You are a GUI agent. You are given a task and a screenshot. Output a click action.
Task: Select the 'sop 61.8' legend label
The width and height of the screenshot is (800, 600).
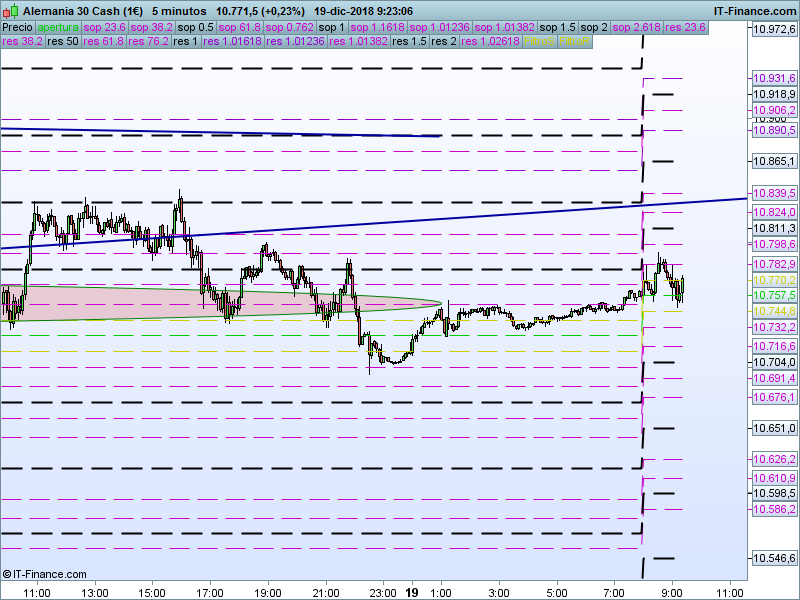point(239,28)
